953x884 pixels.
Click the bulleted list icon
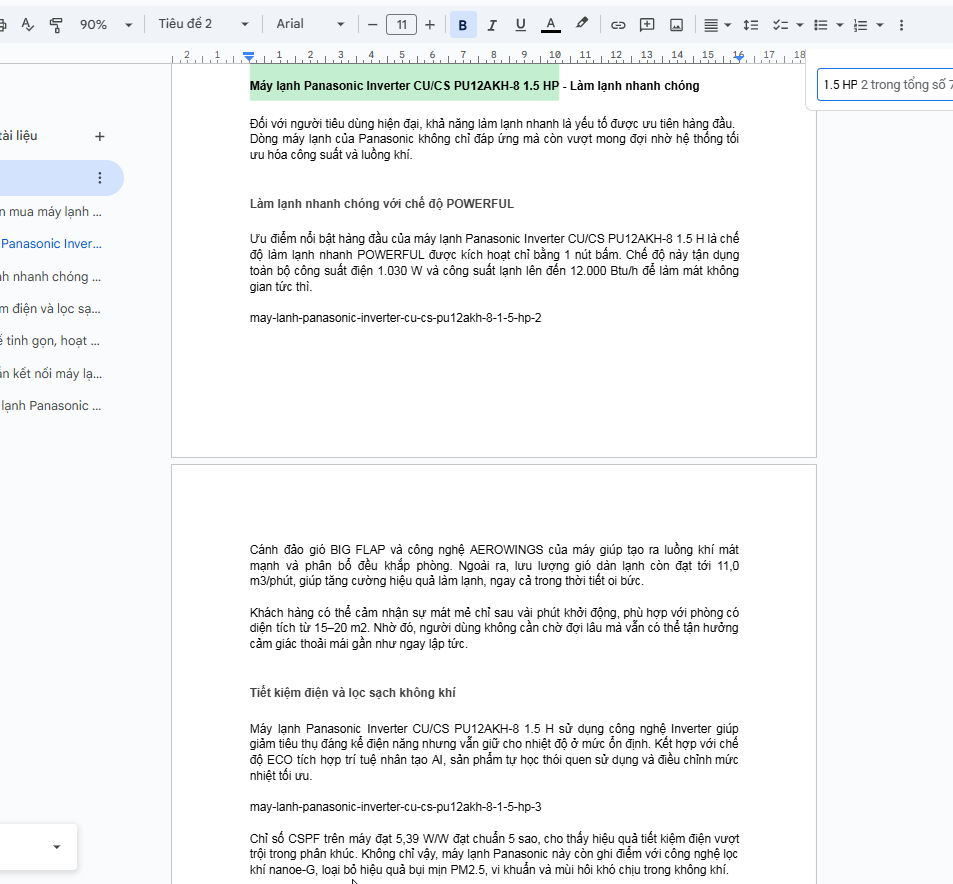(821, 25)
